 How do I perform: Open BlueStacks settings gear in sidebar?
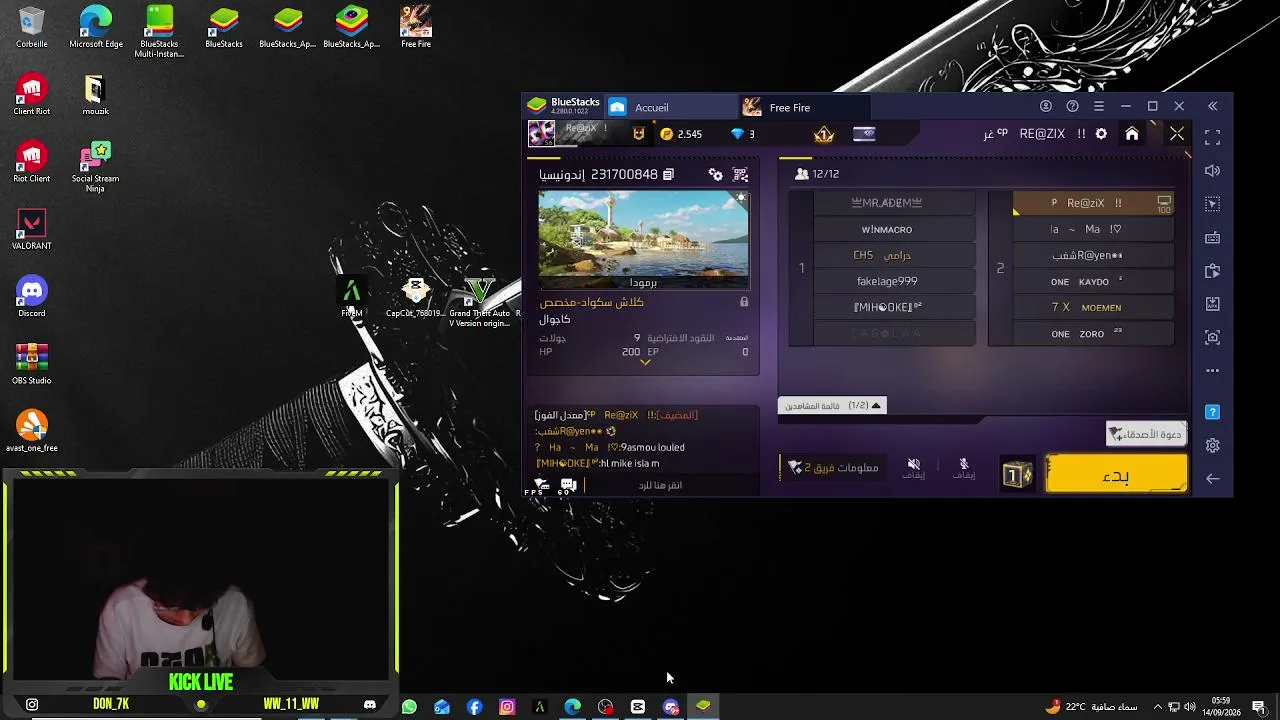1212,445
